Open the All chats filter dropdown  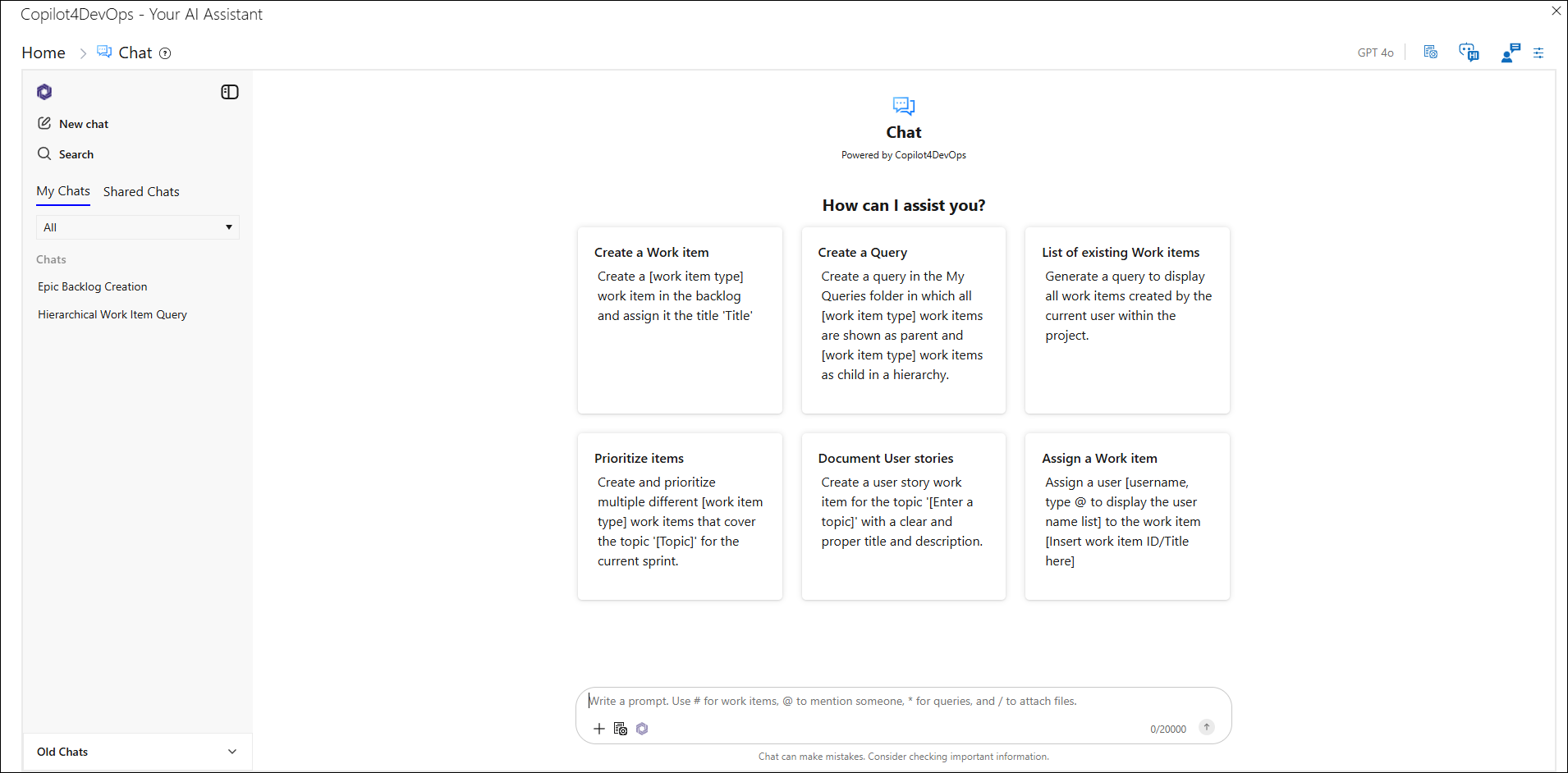click(x=137, y=227)
